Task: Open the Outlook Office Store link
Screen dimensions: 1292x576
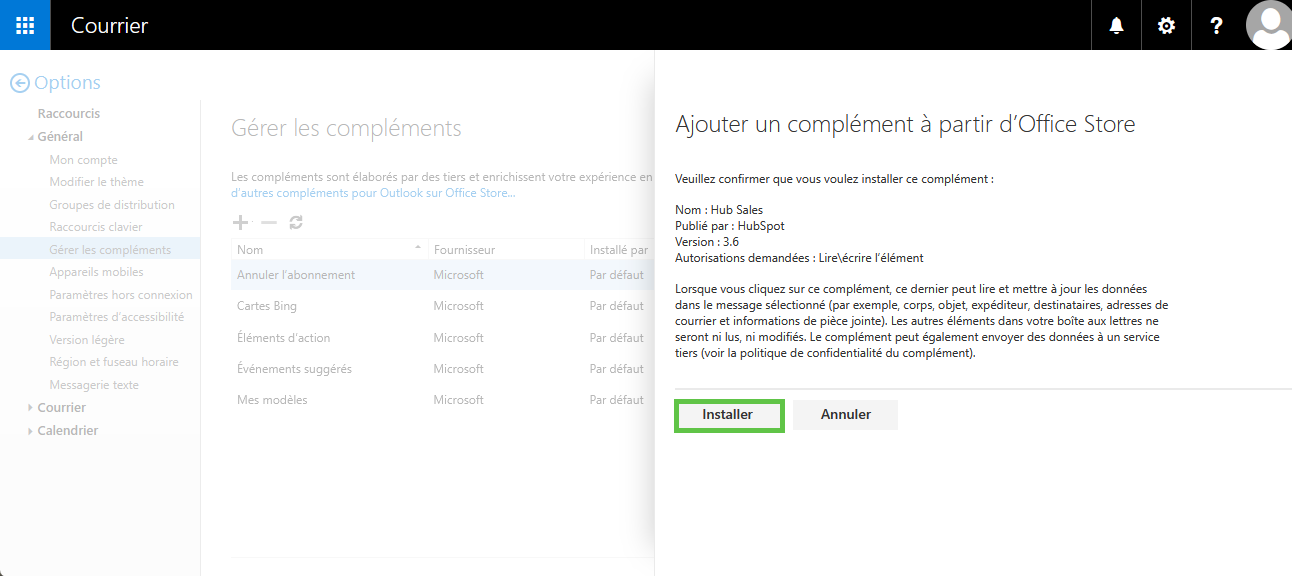Action: coord(373,193)
